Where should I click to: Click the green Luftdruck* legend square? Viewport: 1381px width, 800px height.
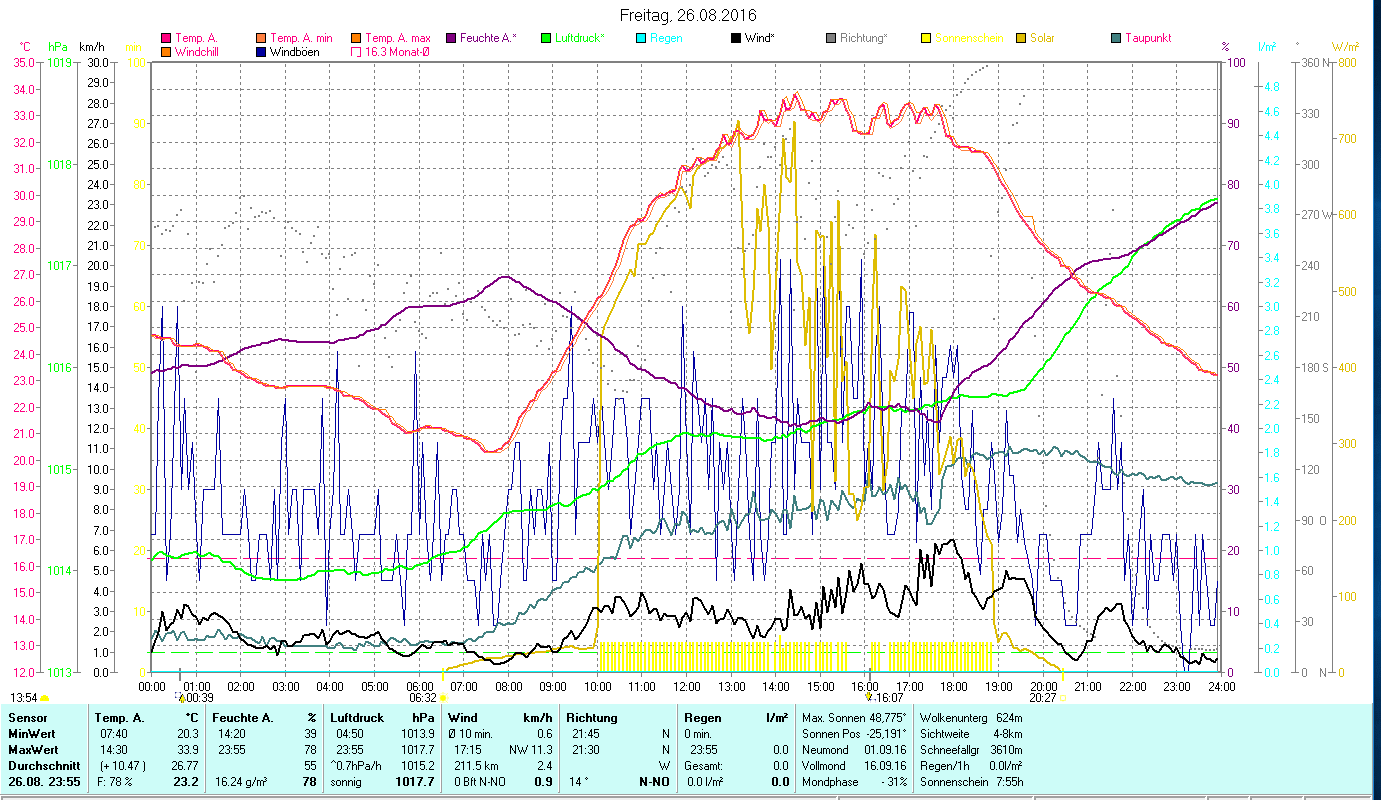[x=546, y=39]
